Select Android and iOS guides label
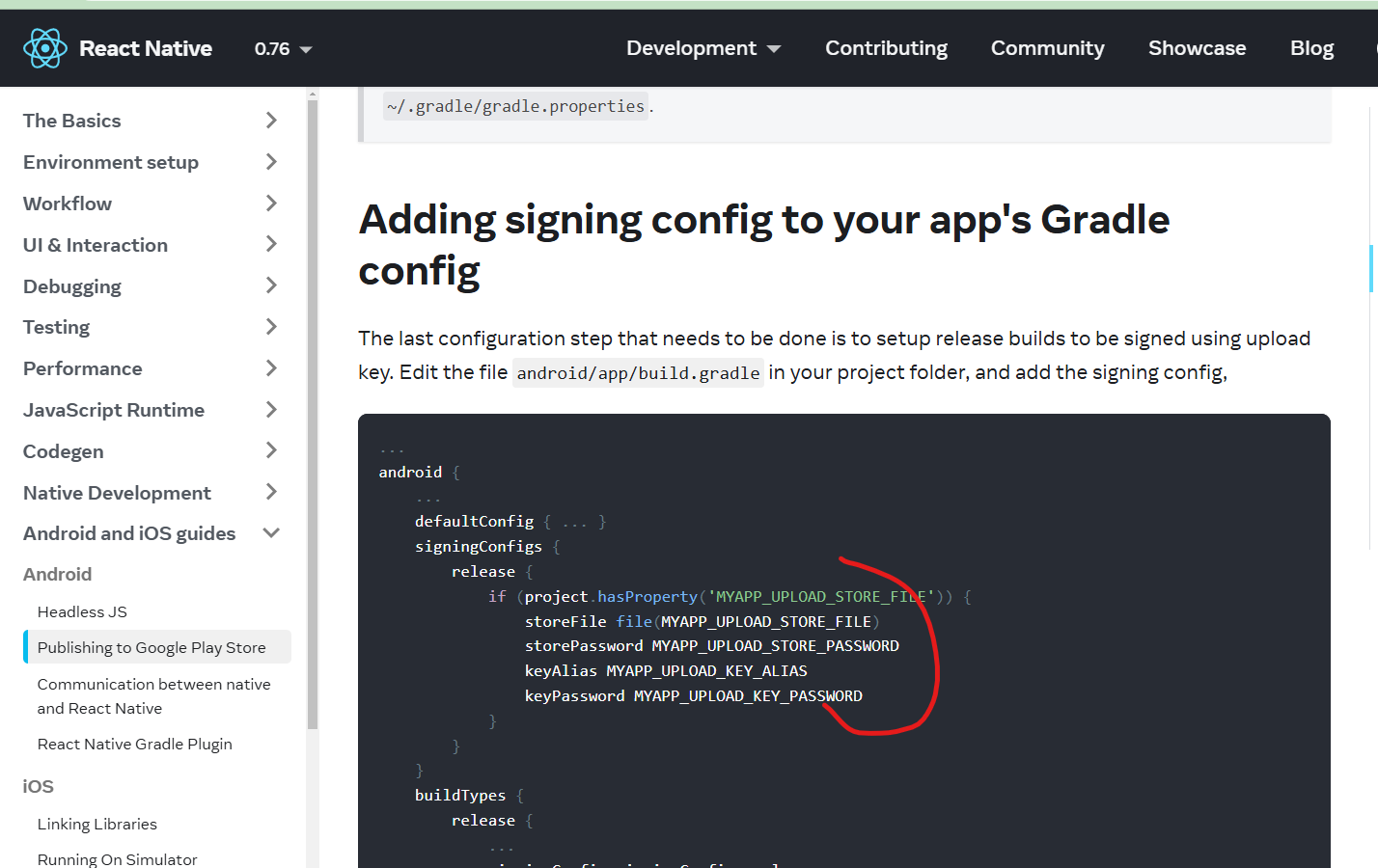The image size is (1378, 868). pyautogui.click(x=129, y=533)
